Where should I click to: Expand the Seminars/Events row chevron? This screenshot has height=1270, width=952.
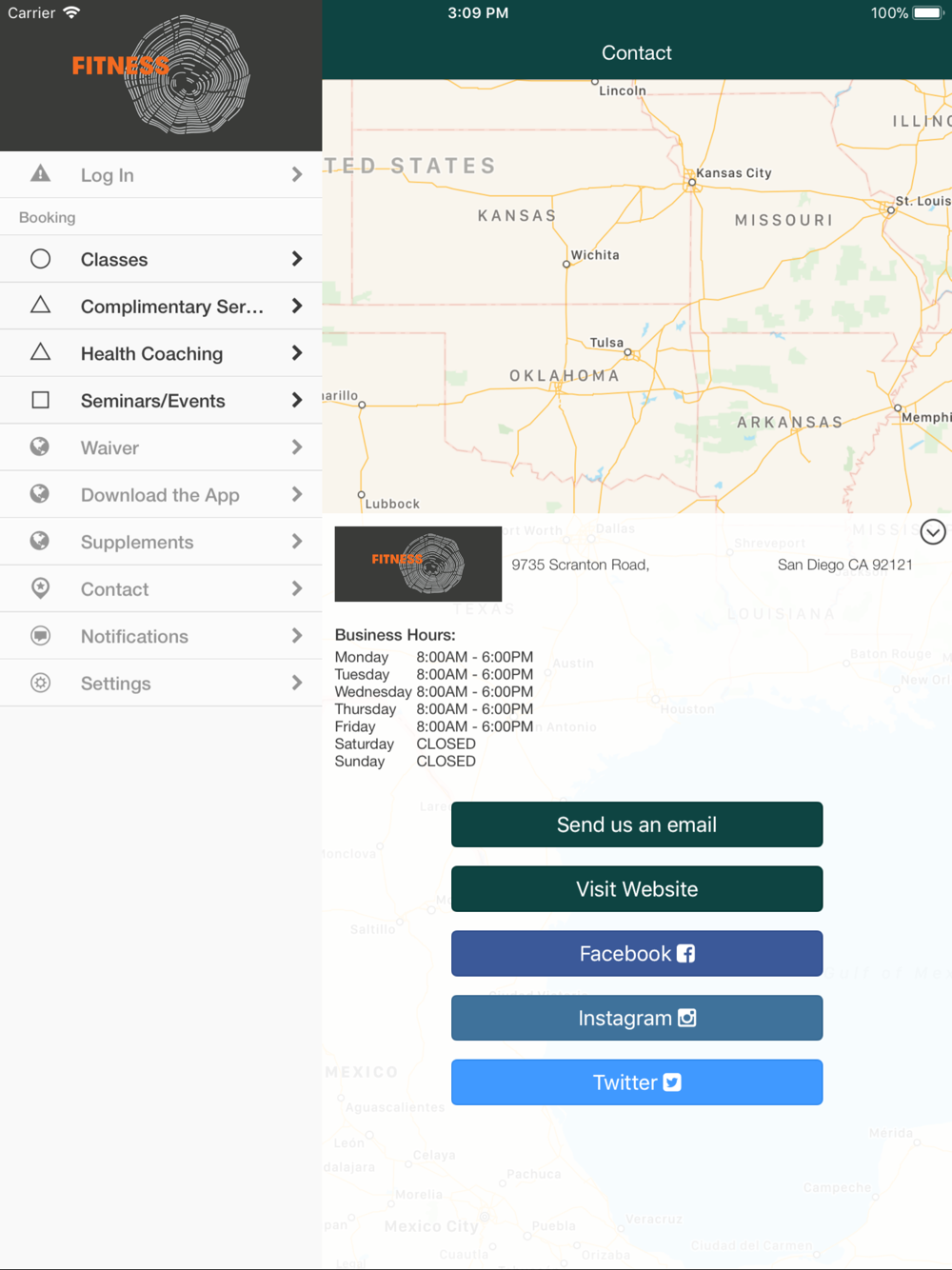[297, 400]
